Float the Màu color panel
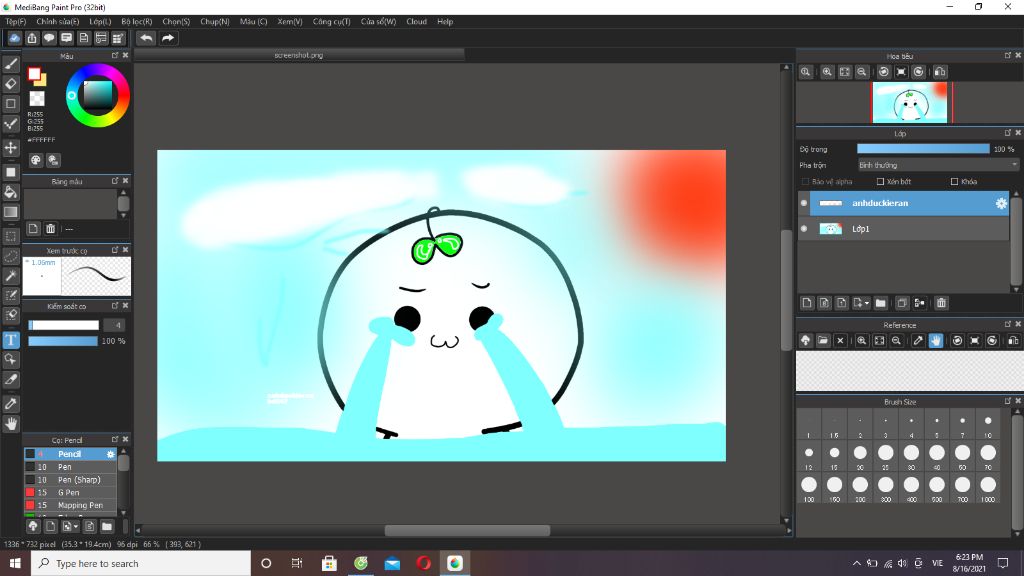This screenshot has width=1024, height=576. [115, 56]
